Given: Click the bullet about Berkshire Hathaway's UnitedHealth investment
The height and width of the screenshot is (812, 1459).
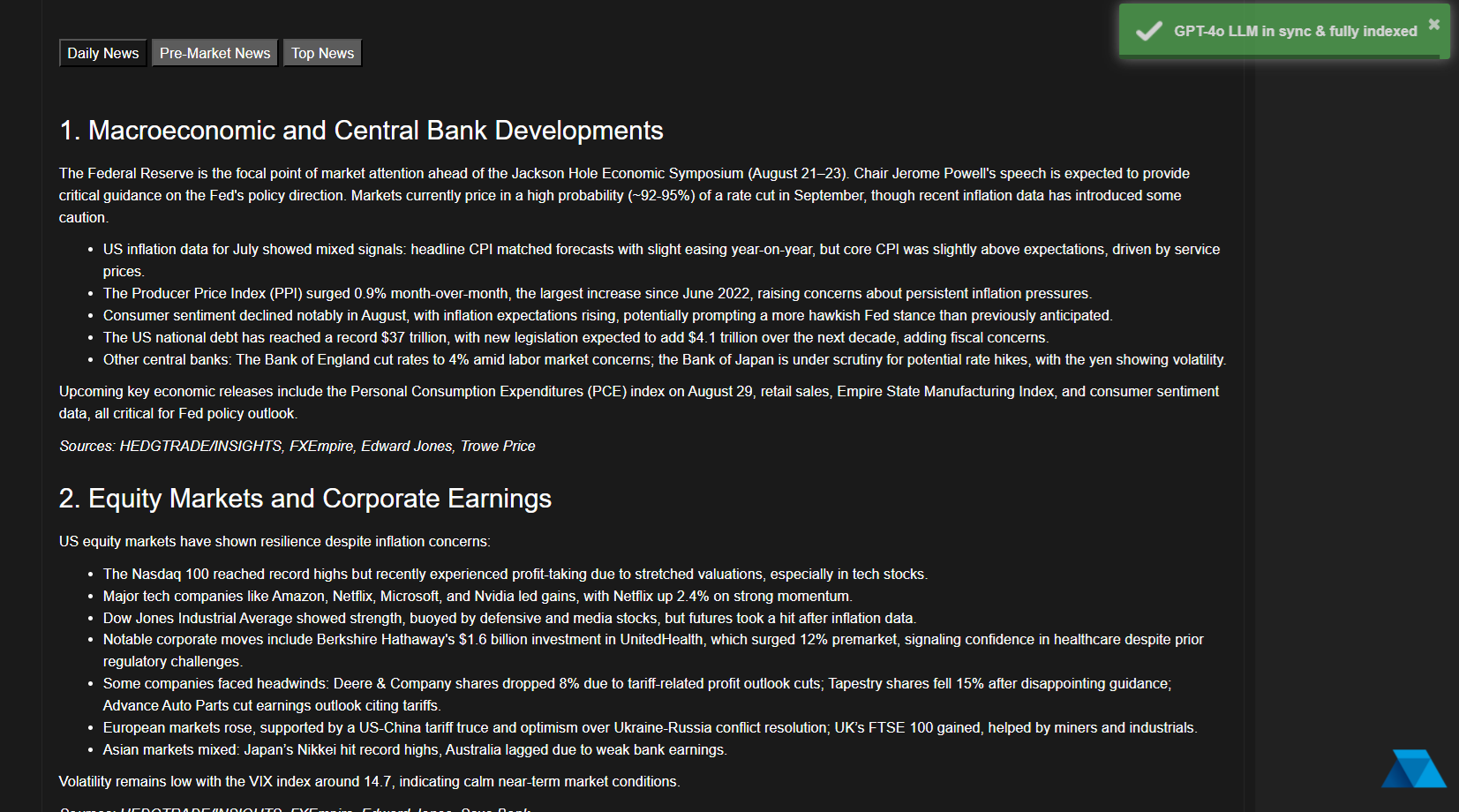Looking at the screenshot, I should click(x=653, y=650).
